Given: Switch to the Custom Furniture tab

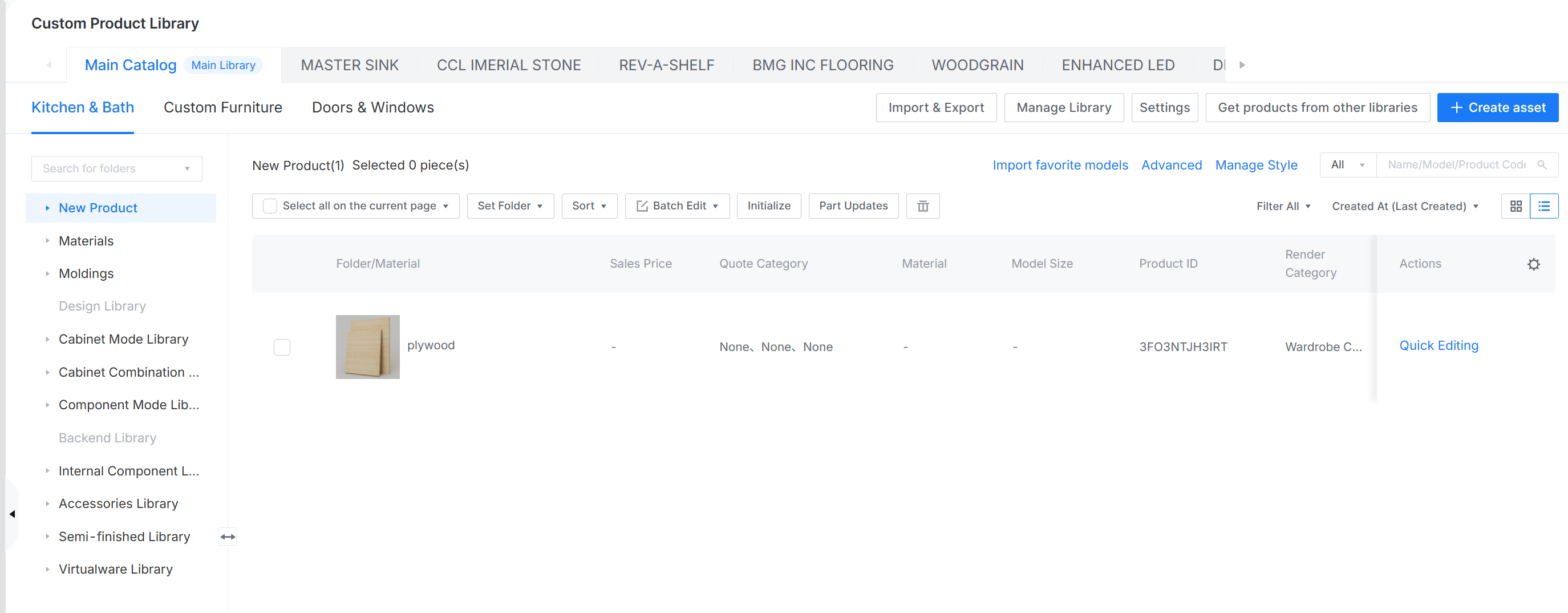Looking at the screenshot, I should click(223, 107).
